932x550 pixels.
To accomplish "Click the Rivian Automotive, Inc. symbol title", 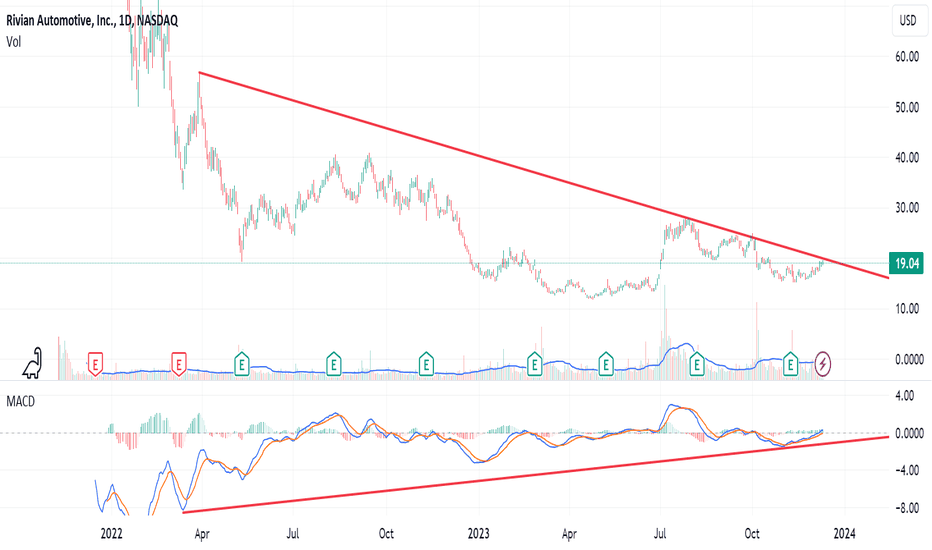I will (92, 20).
